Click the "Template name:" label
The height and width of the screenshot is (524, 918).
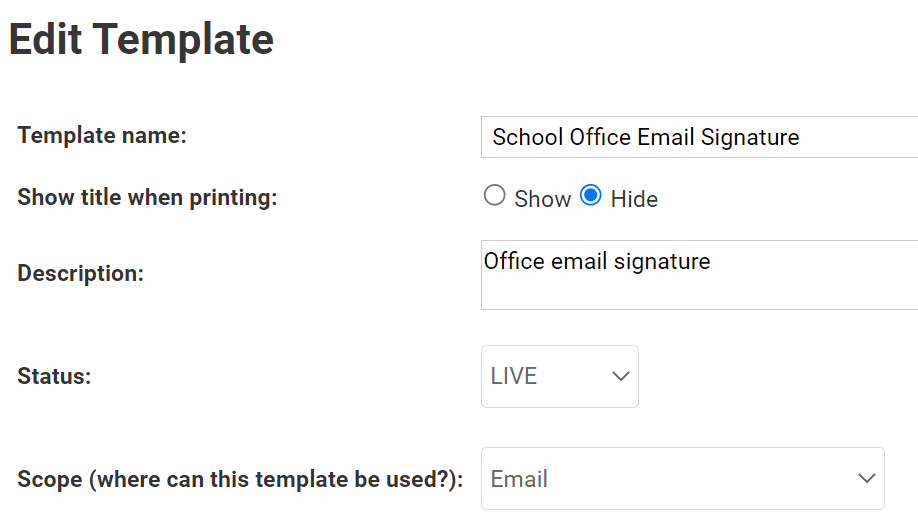[102, 135]
